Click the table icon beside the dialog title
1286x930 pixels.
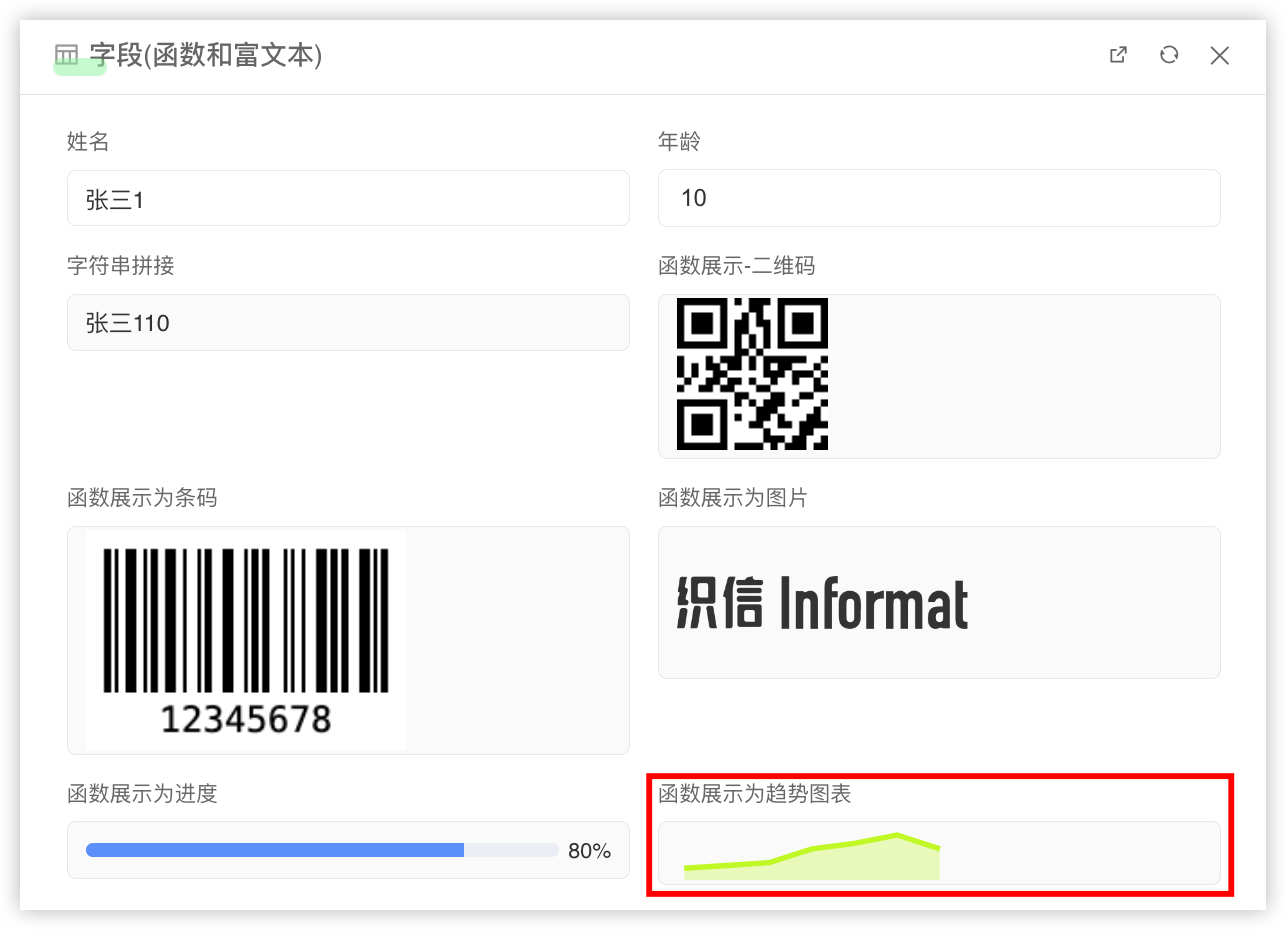pos(66,55)
